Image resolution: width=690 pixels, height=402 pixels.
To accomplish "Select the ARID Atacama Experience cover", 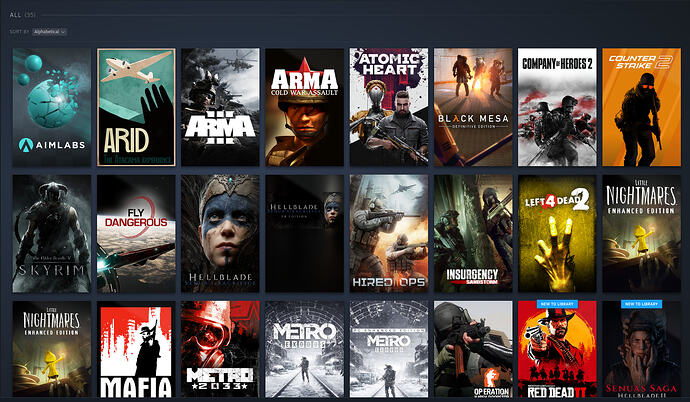I will coord(136,107).
